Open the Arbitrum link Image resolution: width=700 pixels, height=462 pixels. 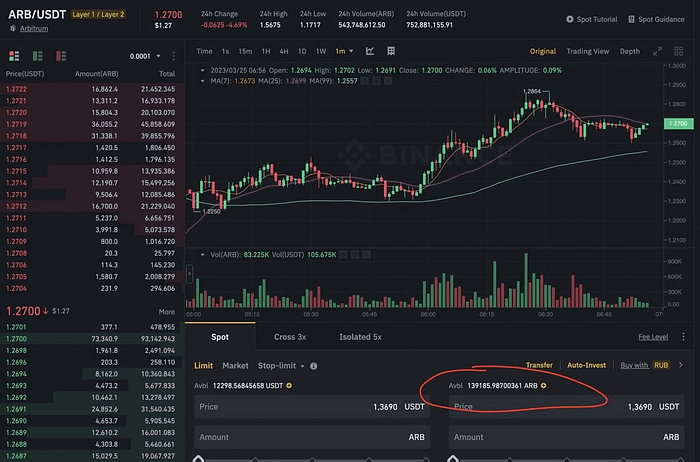pos(34,28)
